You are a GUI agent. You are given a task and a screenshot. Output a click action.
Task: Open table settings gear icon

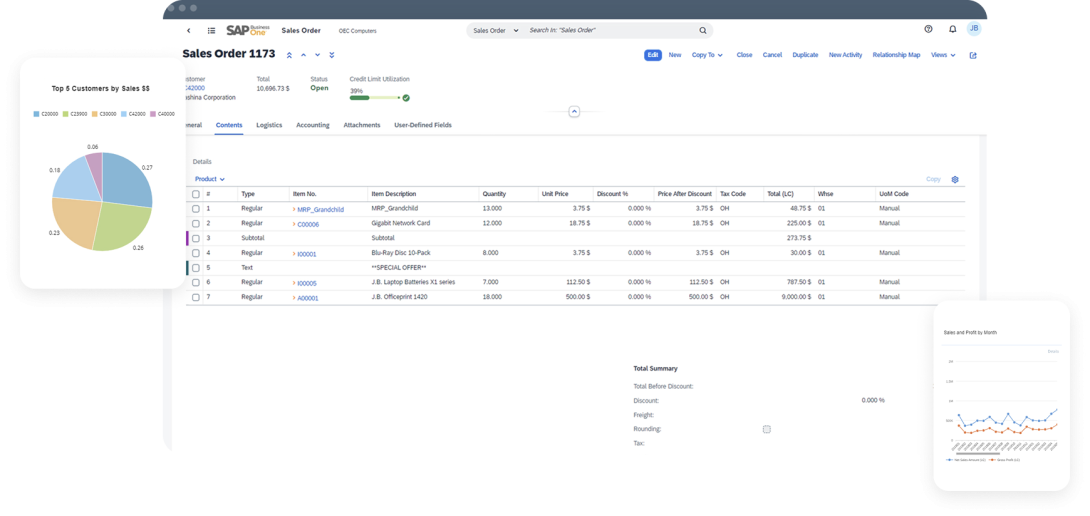(x=955, y=179)
